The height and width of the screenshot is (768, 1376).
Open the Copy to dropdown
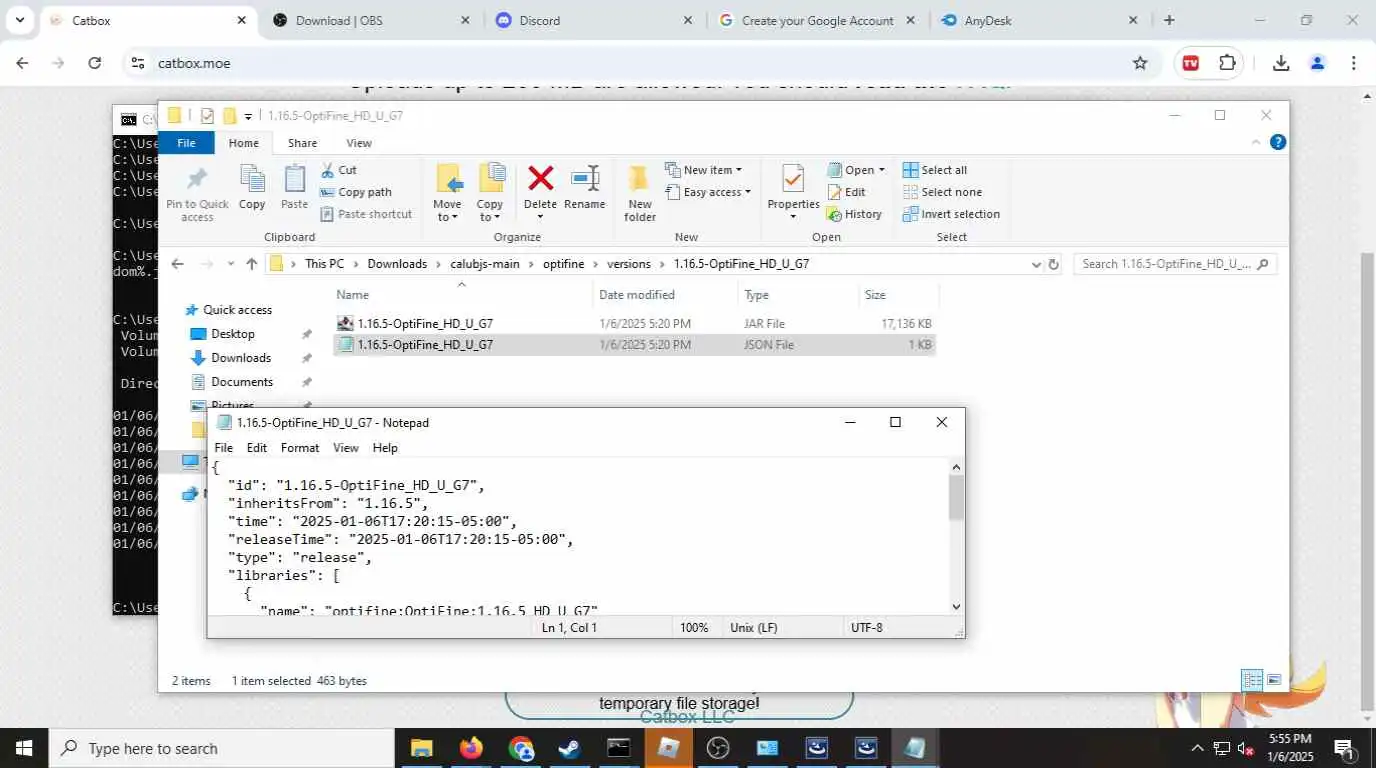(490, 194)
